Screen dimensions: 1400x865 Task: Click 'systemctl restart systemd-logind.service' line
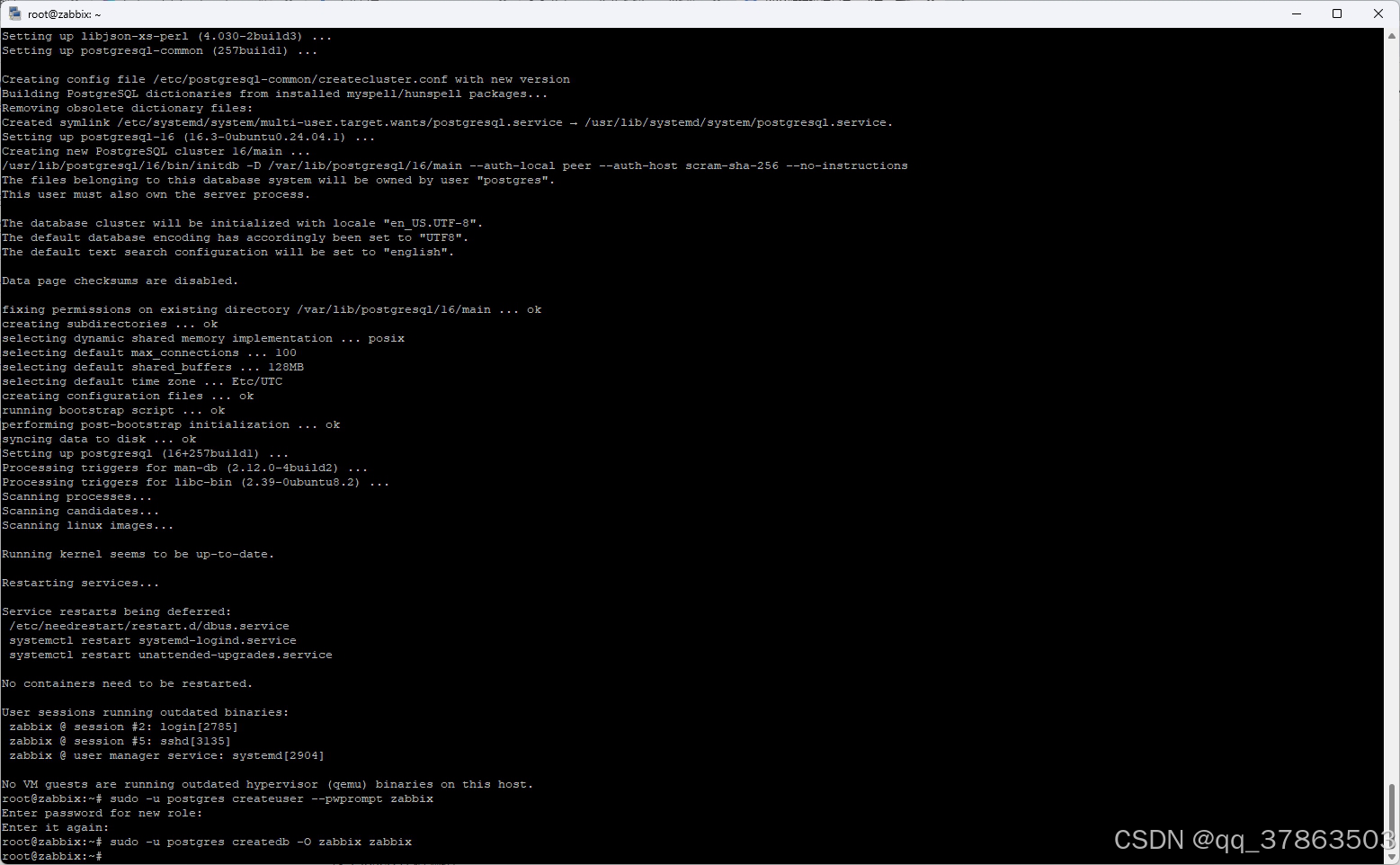click(153, 640)
